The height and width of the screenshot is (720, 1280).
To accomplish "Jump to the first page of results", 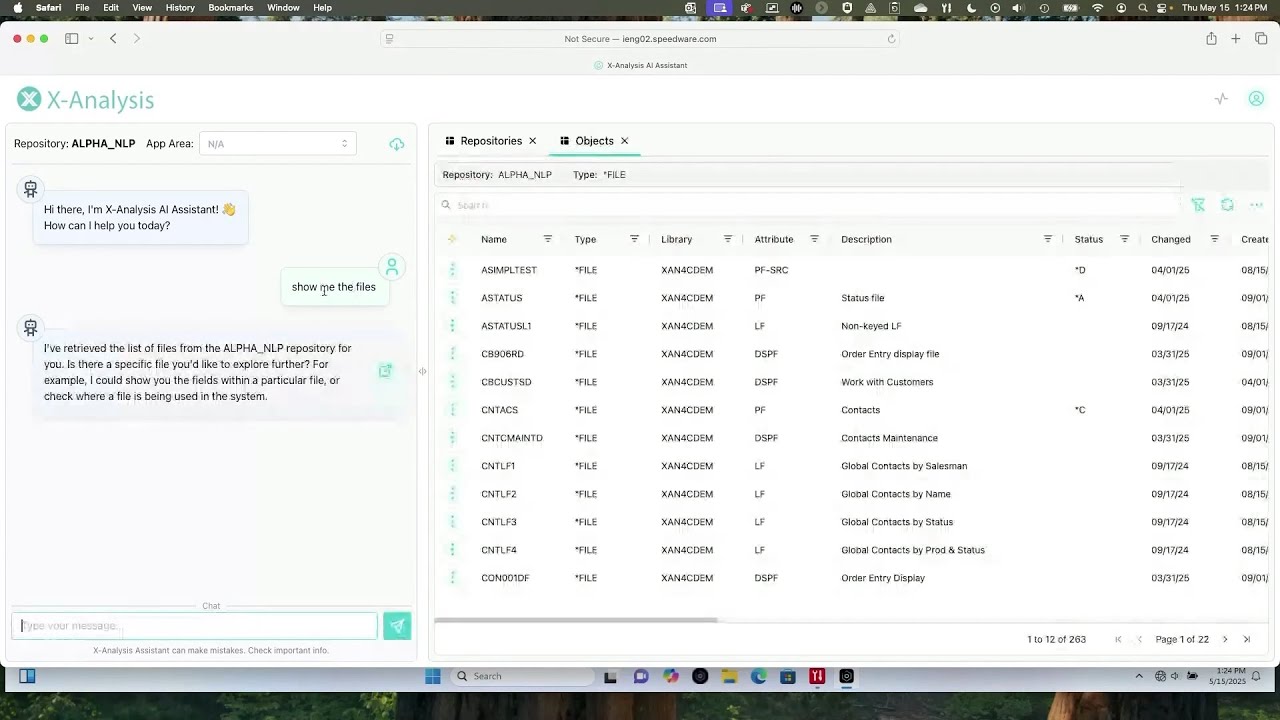I will pyautogui.click(x=1118, y=639).
